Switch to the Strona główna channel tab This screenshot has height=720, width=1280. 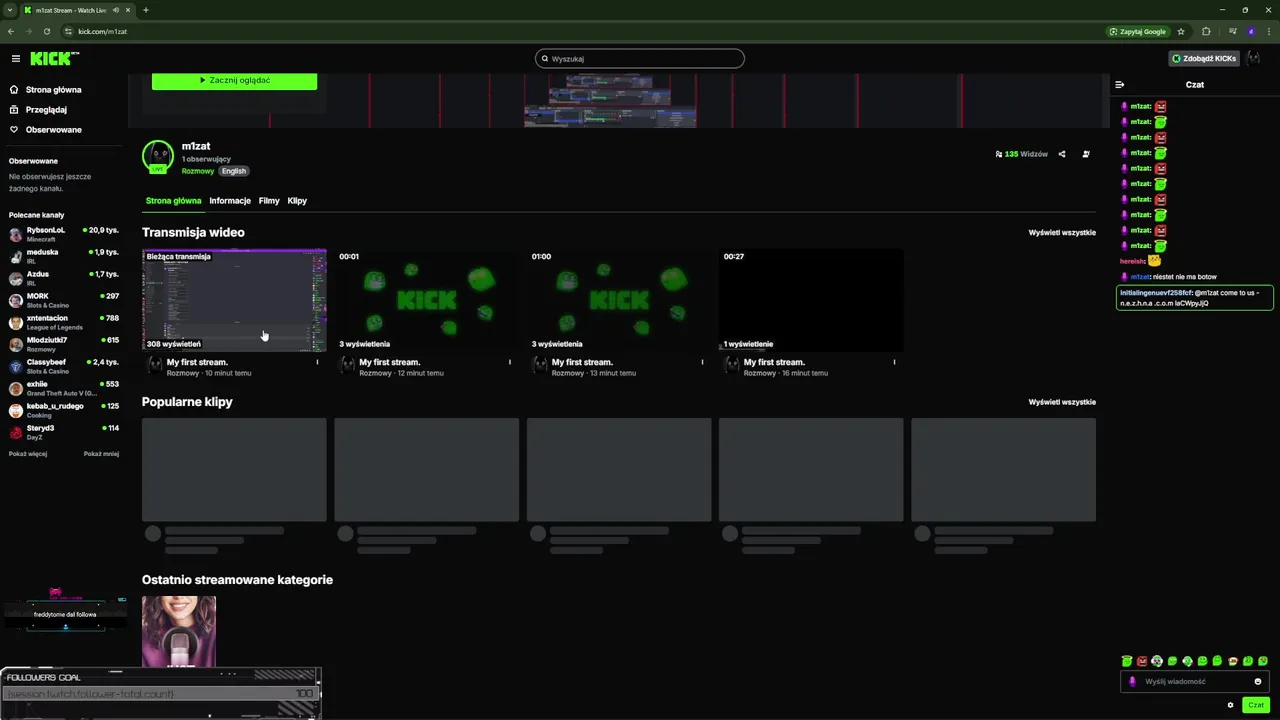coord(173,200)
